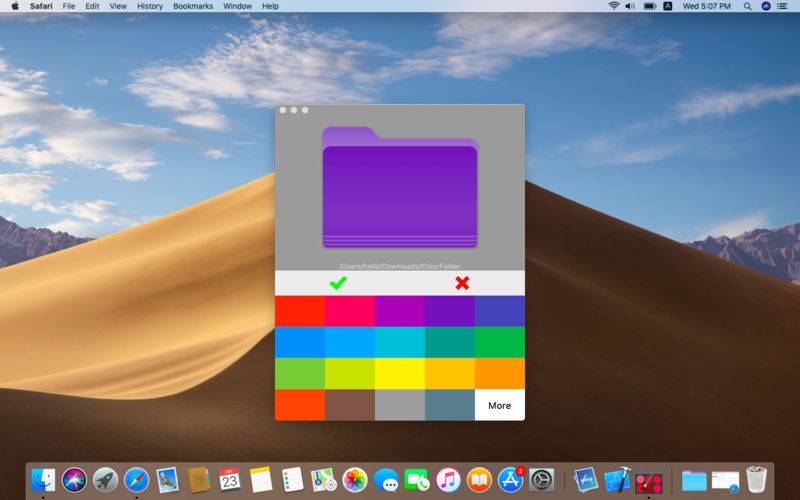Open the App Store dock icon
This screenshot has width=800, height=500.
(510, 480)
